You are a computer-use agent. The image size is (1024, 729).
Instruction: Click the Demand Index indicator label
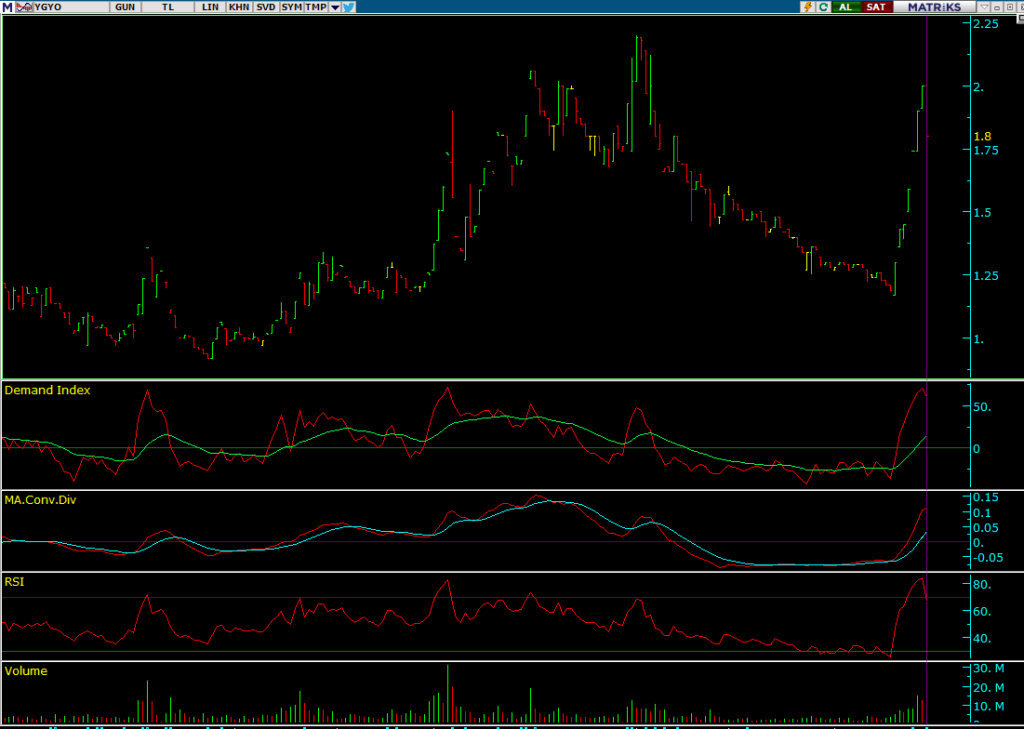[x=48, y=390]
